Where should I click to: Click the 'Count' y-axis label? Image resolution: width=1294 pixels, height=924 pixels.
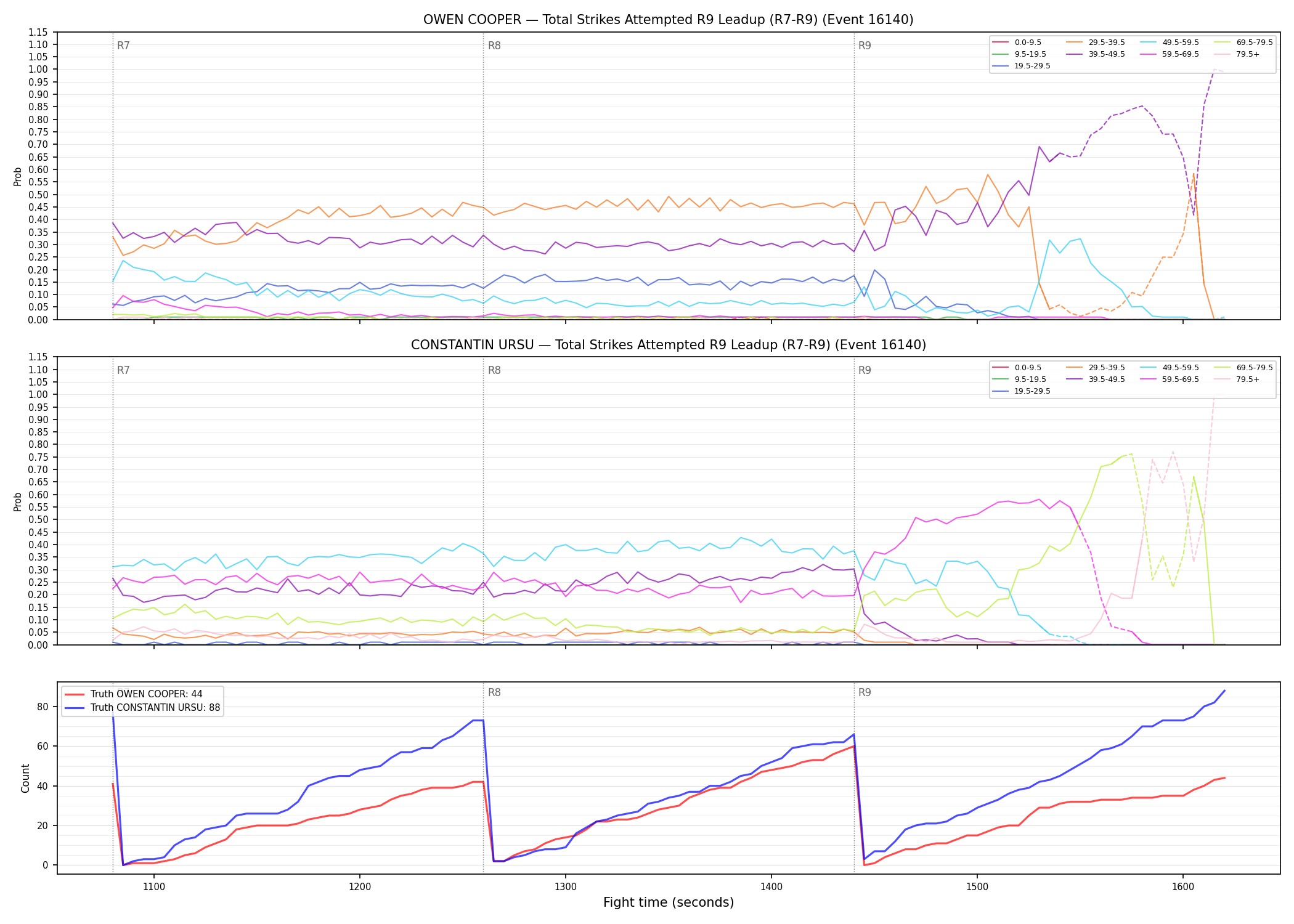click(25, 778)
